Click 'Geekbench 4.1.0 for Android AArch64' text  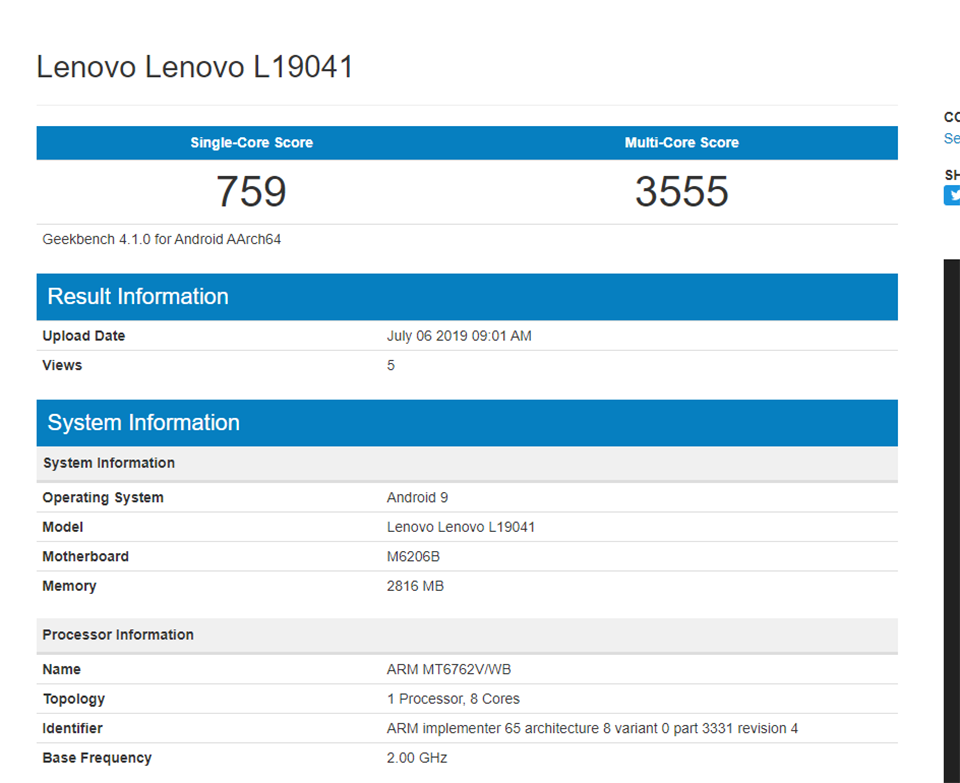tap(162, 239)
